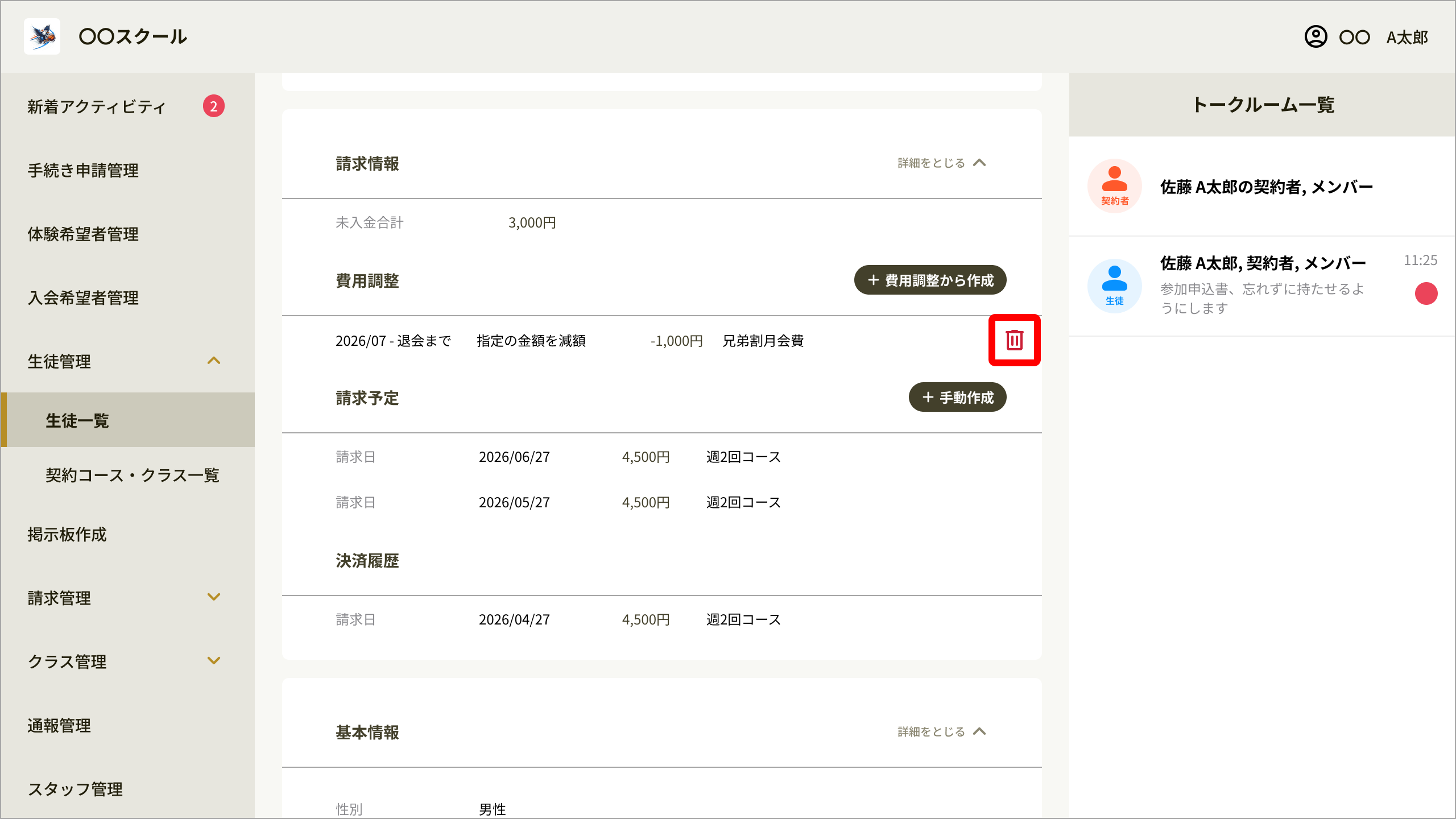Click the 男性 gender value

click(493, 809)
